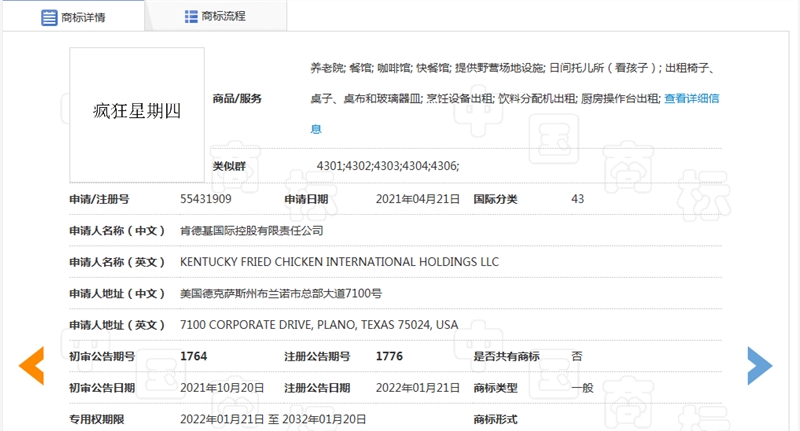800x431 pixels.
Task: Click the 专用权期限 label
Action: pos(97,419)
